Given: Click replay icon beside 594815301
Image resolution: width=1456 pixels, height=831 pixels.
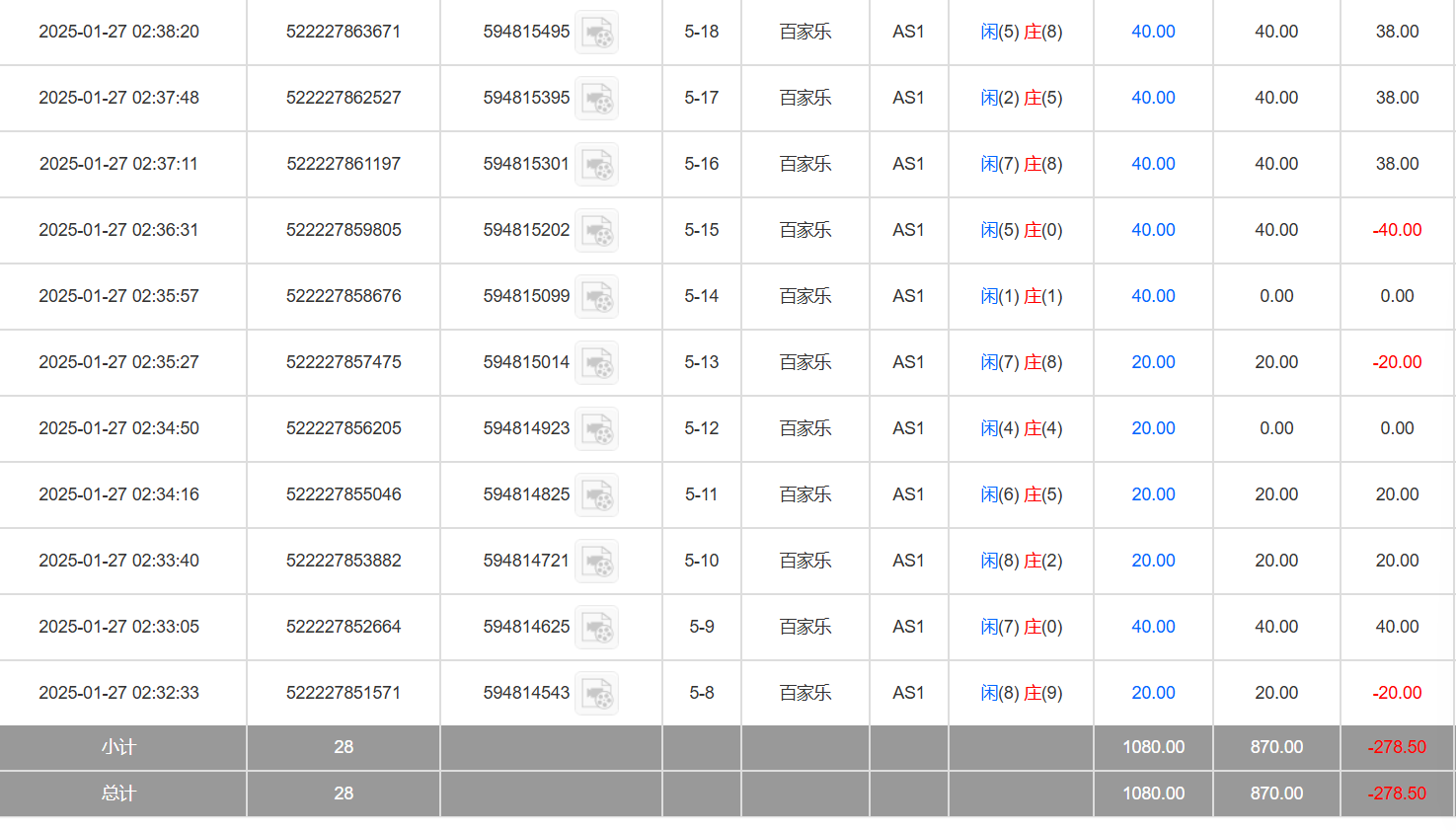Looking at the screenshot, I should [596, 165].
